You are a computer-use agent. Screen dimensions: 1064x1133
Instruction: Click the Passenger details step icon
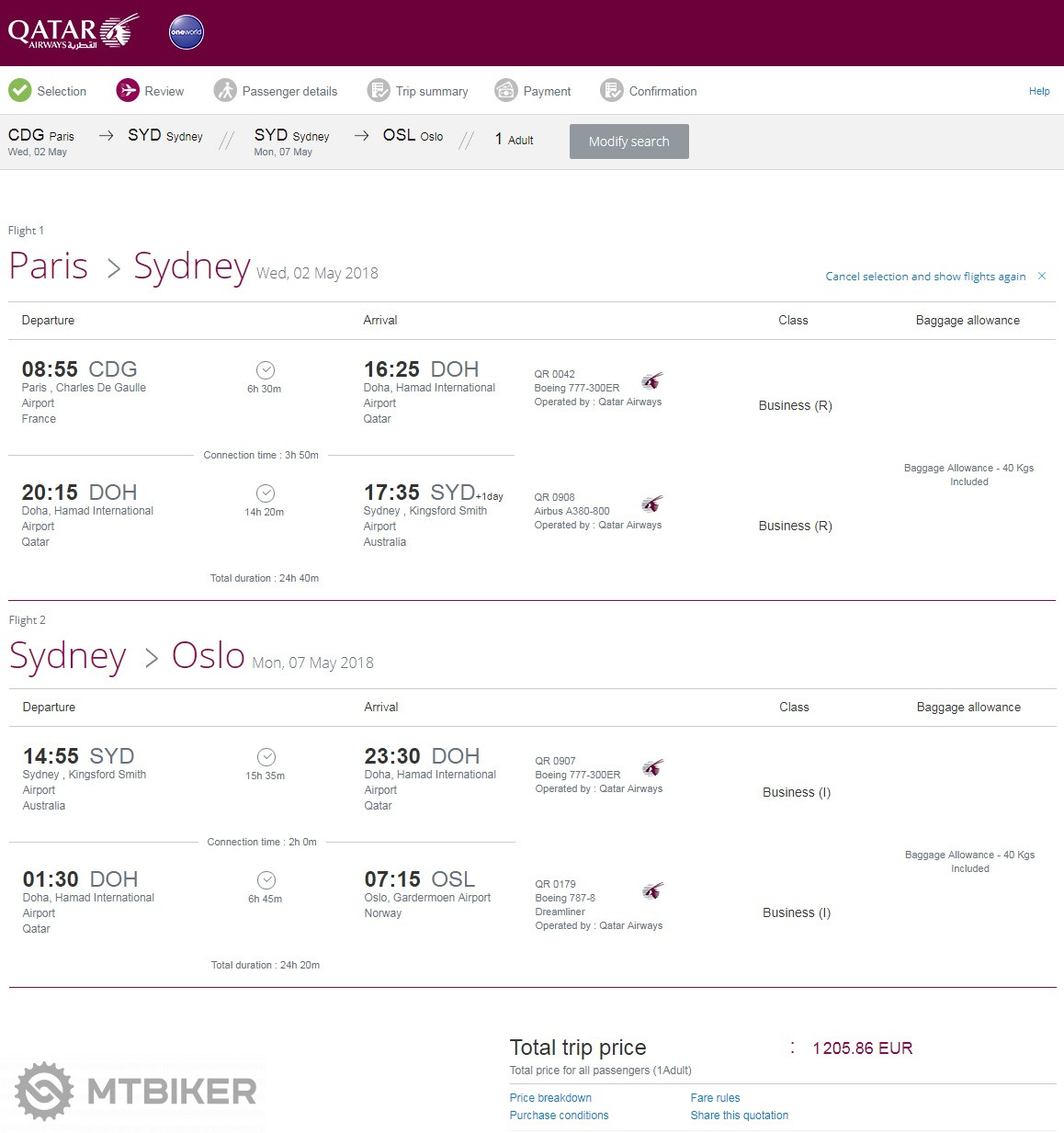pyautogui.click(x=225, y=90)
